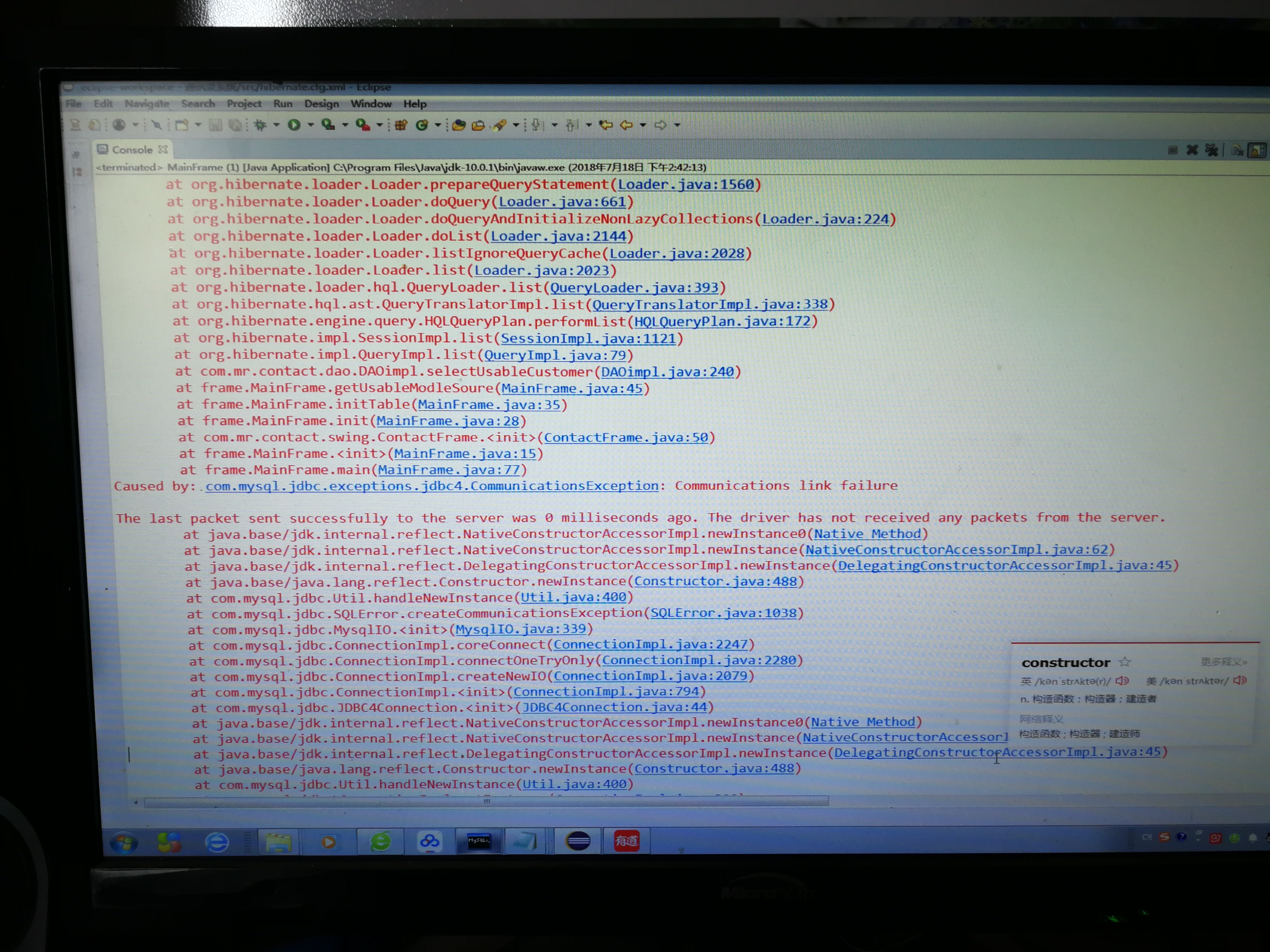This screenshot has width=1270, height=952.
Task: Toggle the favorite star beside constructor
Action: click(1125, 662)
